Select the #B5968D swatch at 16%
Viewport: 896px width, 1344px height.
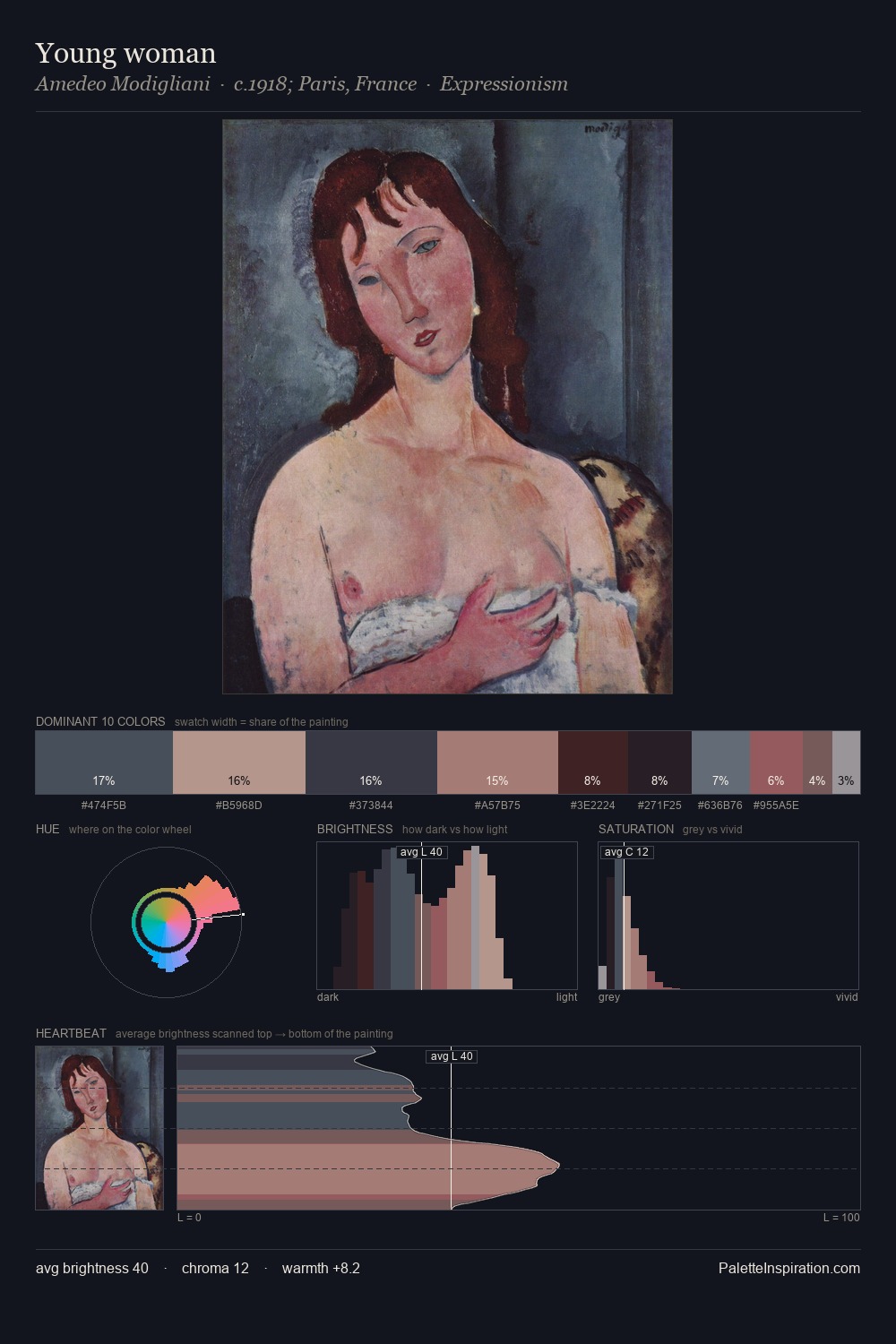point(239,762)
